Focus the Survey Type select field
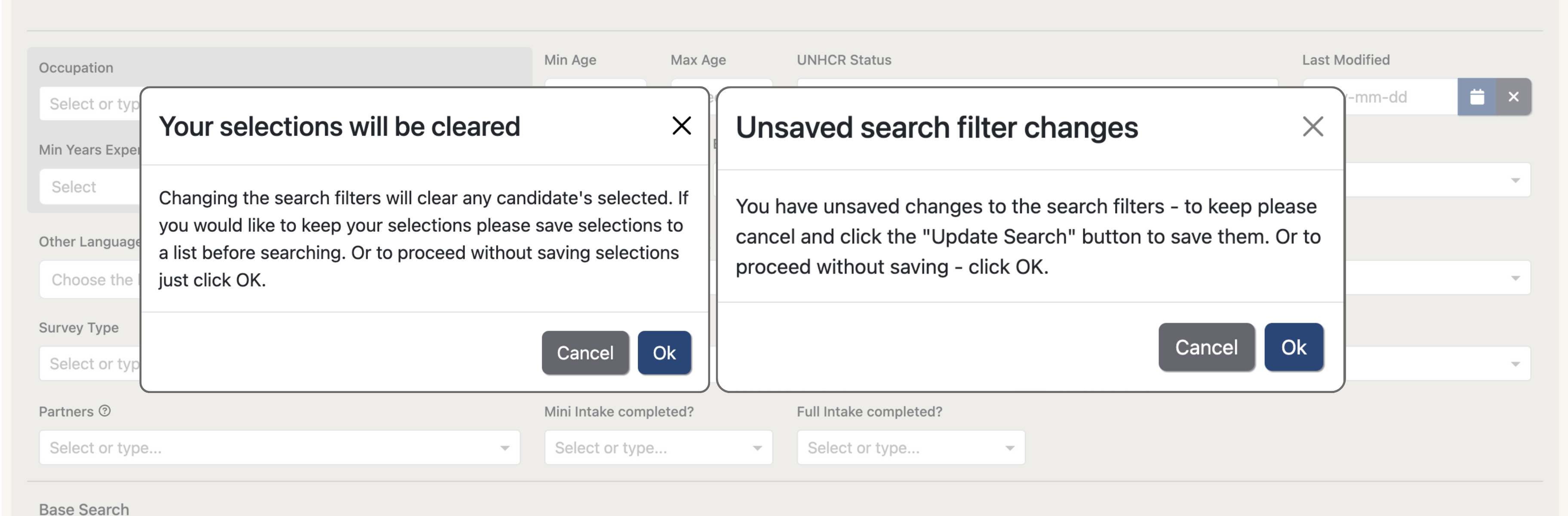This screenshot has width=1568, height=516. pyautogui.click(x=91, y=363)
